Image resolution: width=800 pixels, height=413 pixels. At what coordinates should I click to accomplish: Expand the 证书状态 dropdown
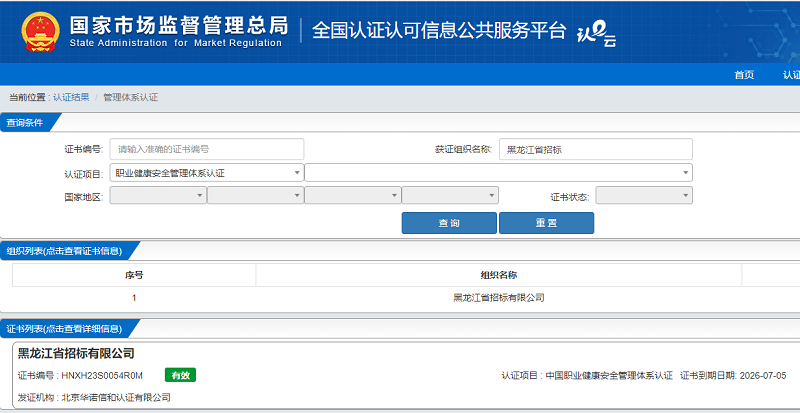click(x=643, y=196)
